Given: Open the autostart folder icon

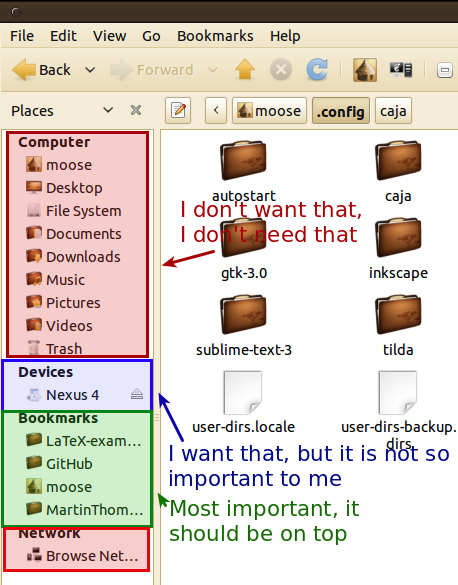Looking at the screenshot, I should click(x=243, y=160).
